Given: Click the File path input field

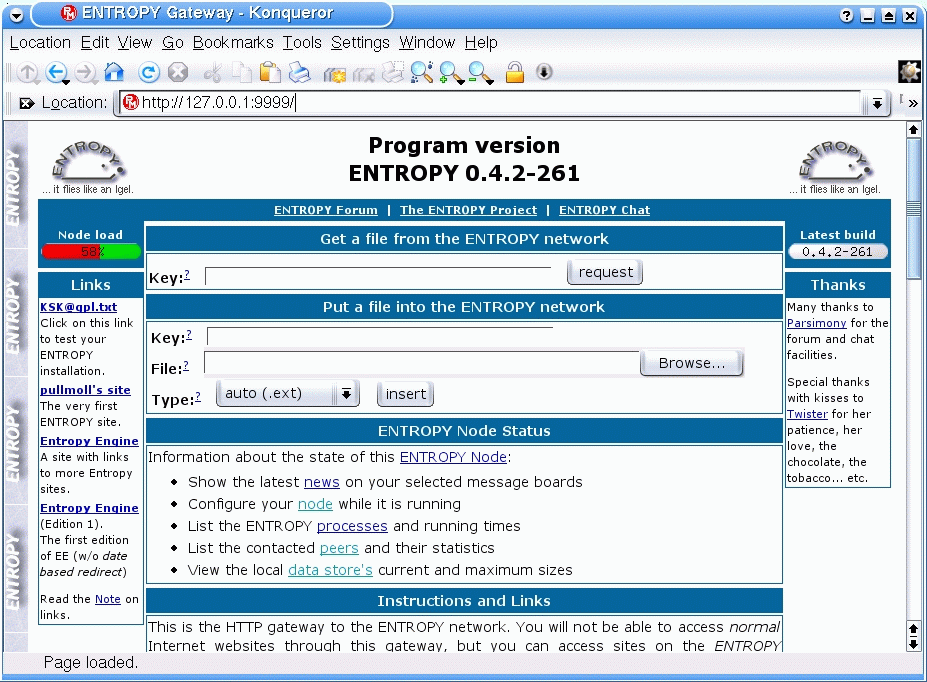Looking at the screenshot, I should point(422,363).
